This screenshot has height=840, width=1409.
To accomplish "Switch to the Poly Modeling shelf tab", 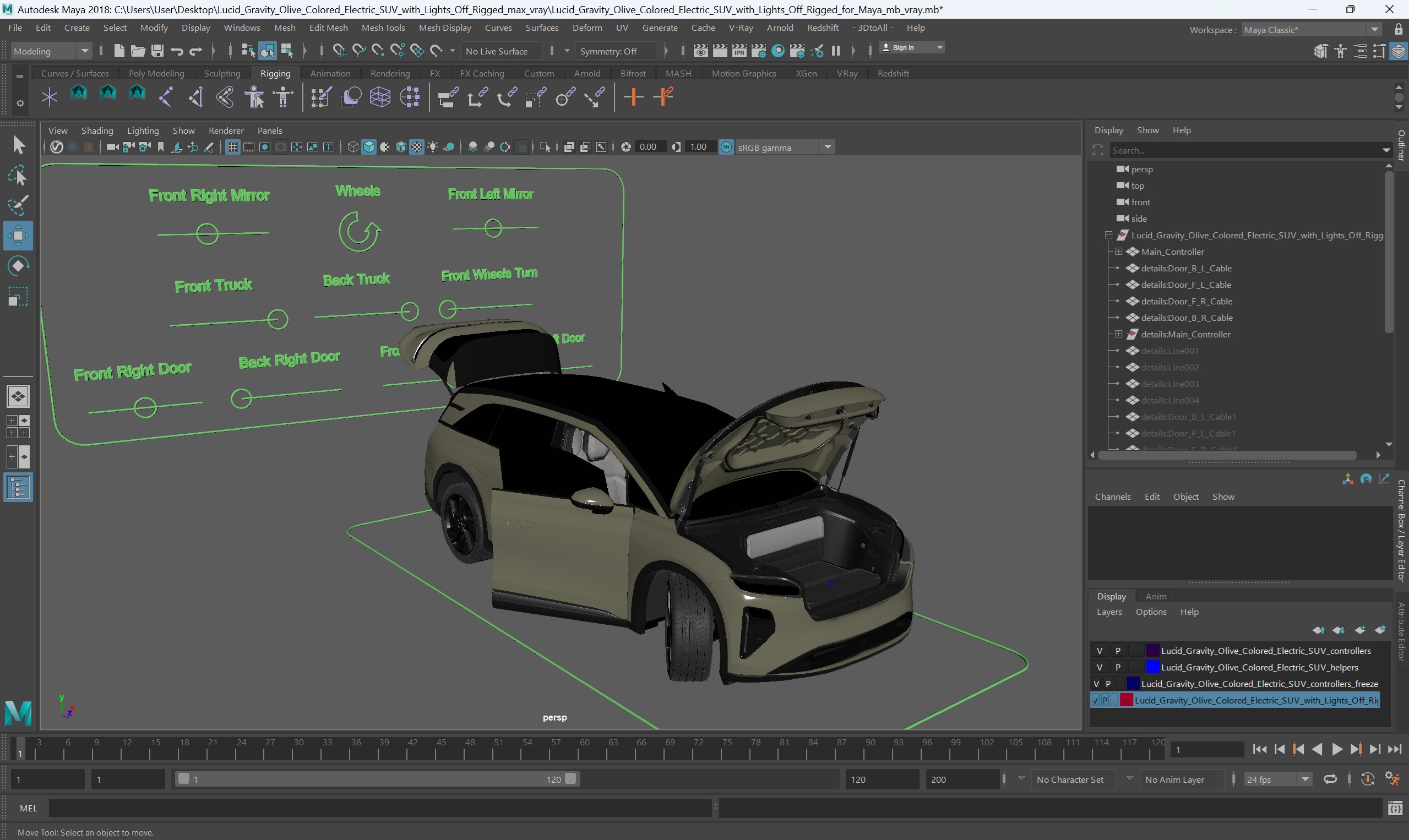I will point(156,74).
